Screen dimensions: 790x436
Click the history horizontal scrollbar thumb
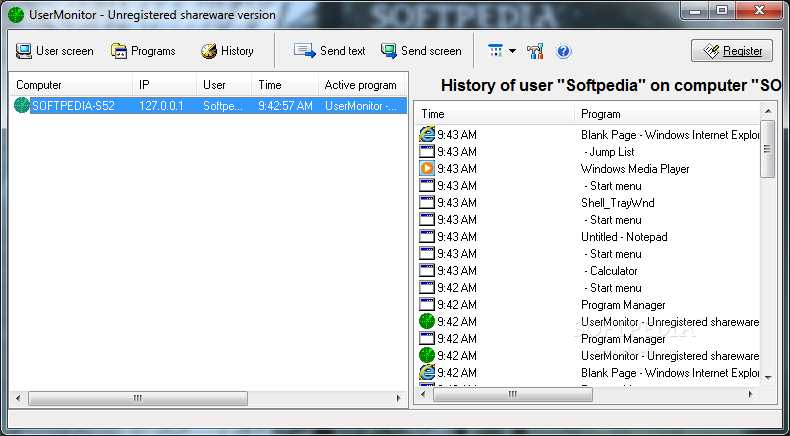(x=512, y=395)
